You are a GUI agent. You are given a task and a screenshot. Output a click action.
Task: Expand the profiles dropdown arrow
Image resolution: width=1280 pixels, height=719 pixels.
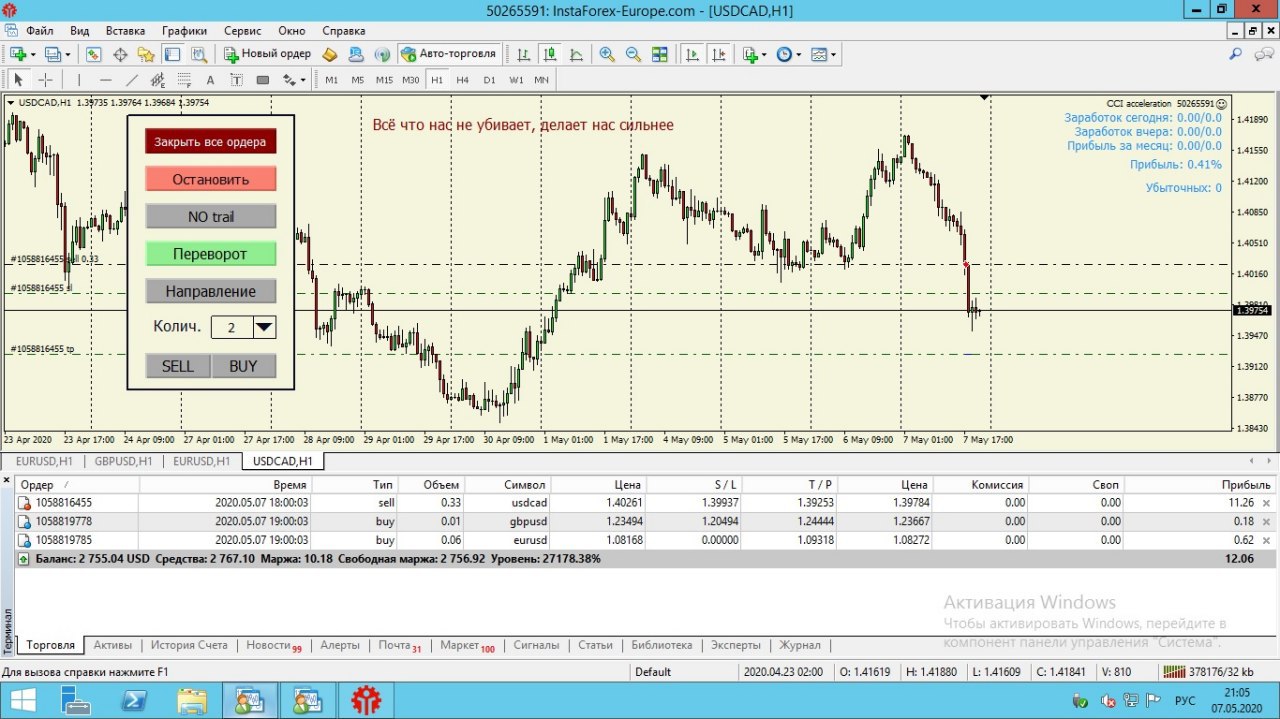tap(67, 54)
